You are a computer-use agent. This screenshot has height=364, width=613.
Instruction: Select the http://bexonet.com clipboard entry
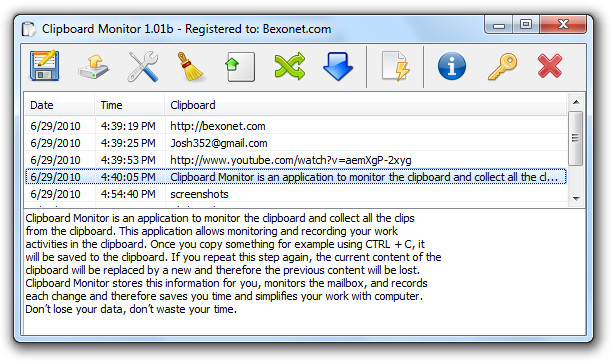296,126
